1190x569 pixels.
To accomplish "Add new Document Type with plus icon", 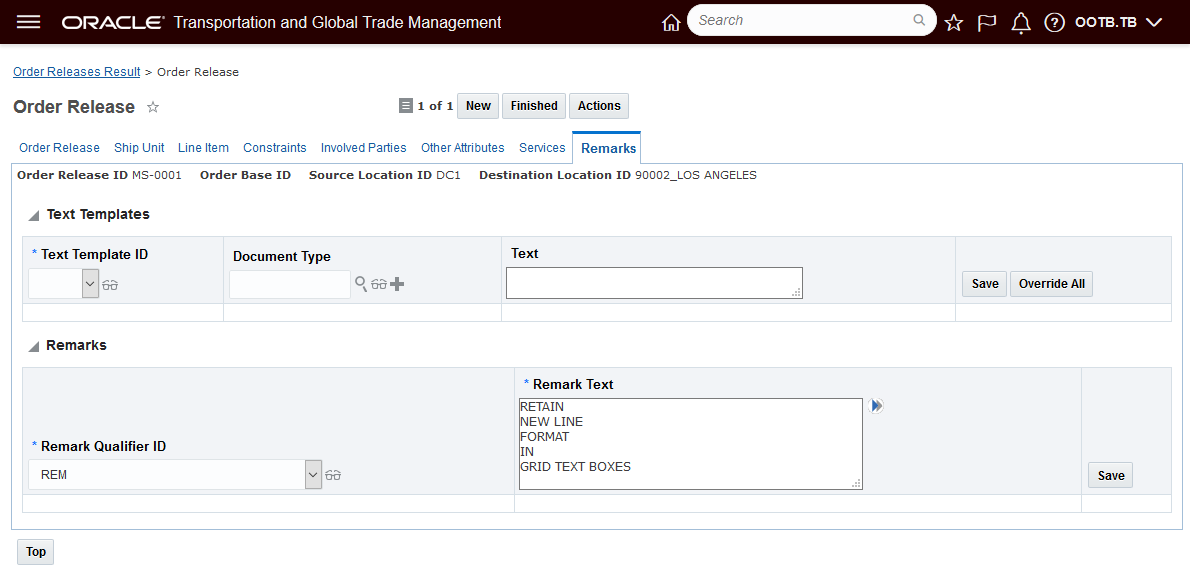I will 397,284.
